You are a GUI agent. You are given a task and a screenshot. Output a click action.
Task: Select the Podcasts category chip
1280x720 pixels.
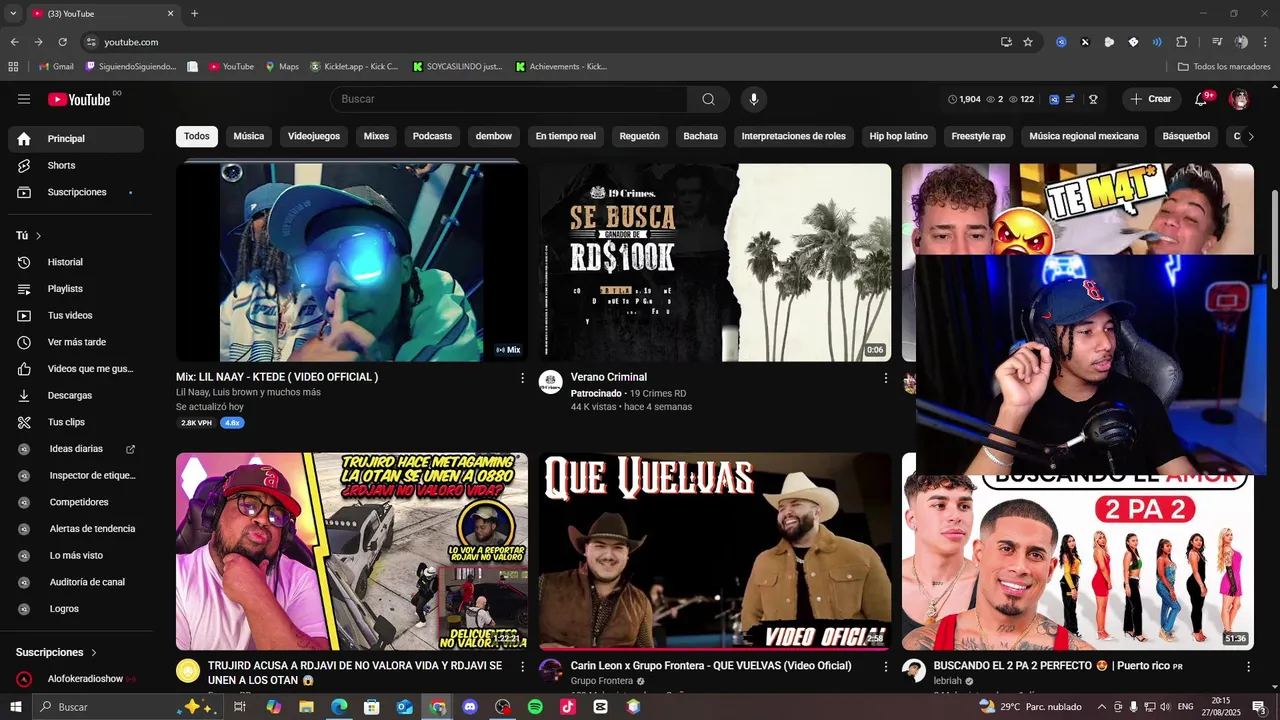click(x=433, y=136)
